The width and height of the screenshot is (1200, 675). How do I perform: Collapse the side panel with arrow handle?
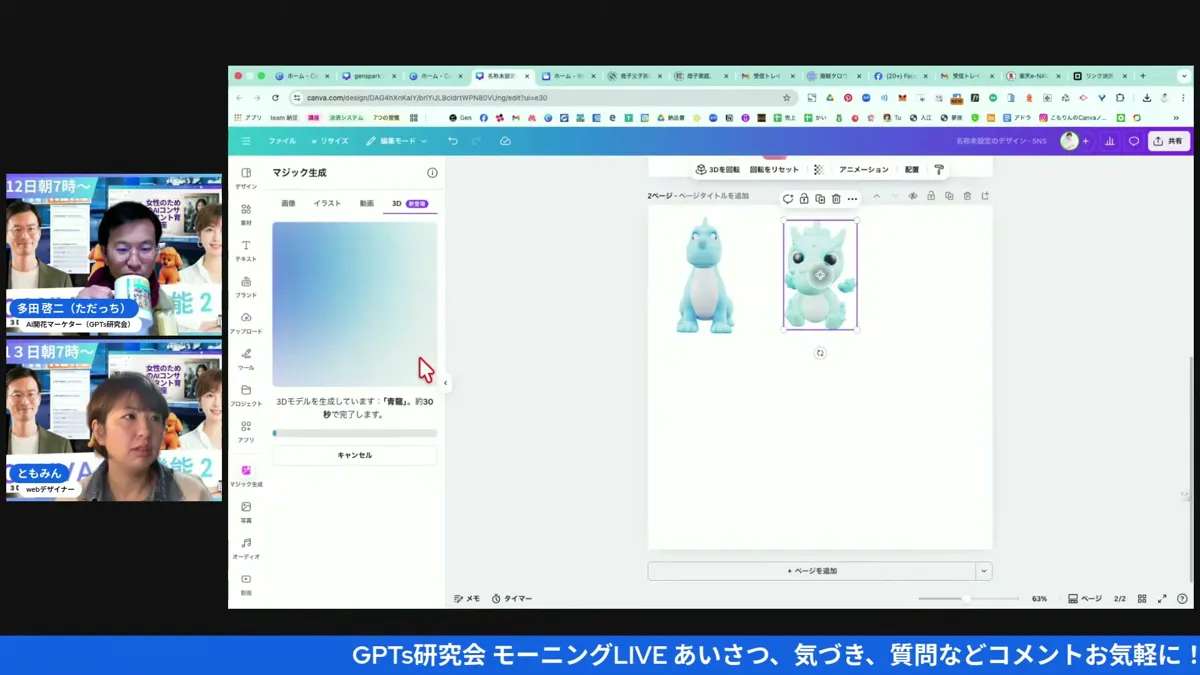coord(446,383)
